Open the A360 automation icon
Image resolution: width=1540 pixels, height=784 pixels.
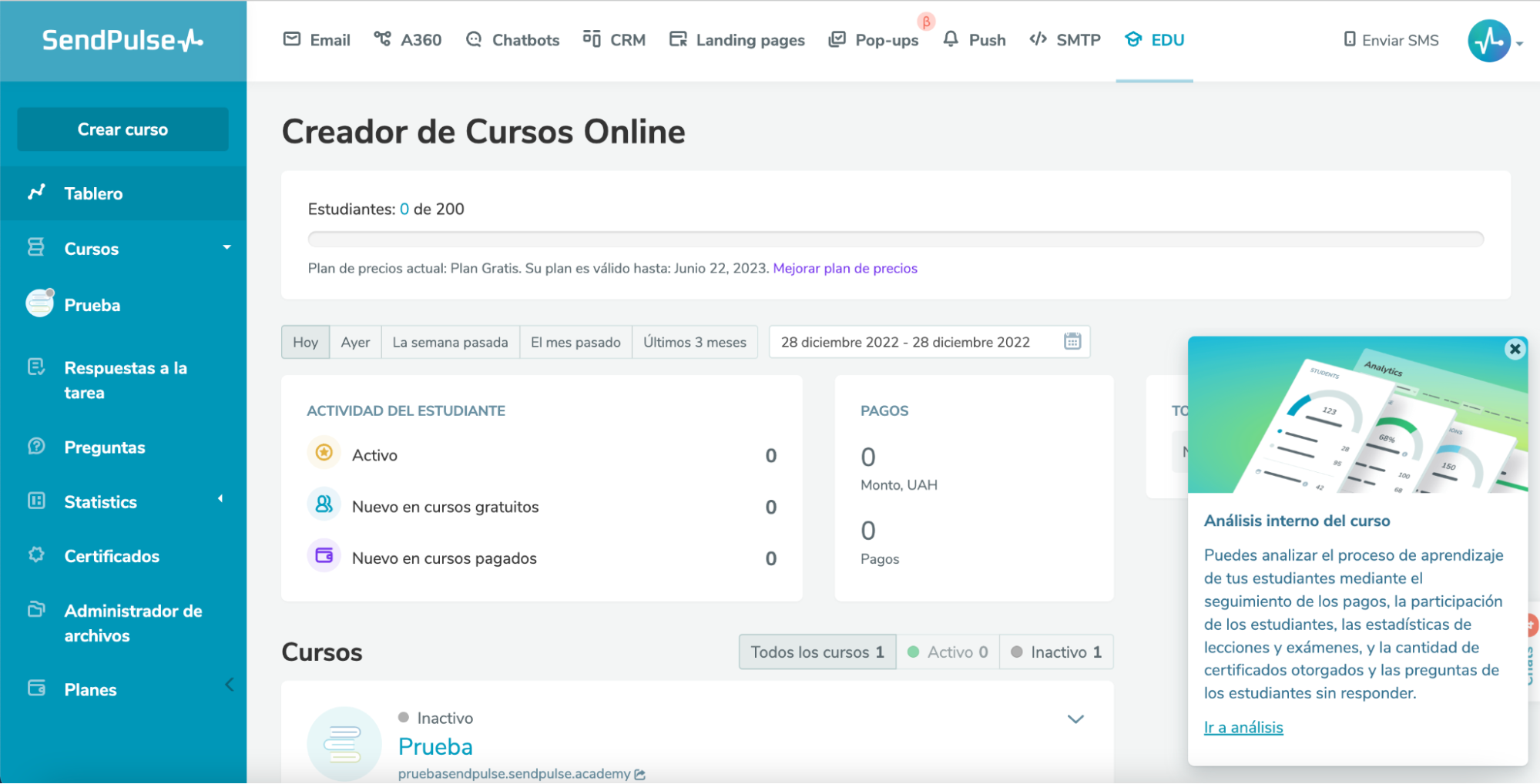[382, 39]
